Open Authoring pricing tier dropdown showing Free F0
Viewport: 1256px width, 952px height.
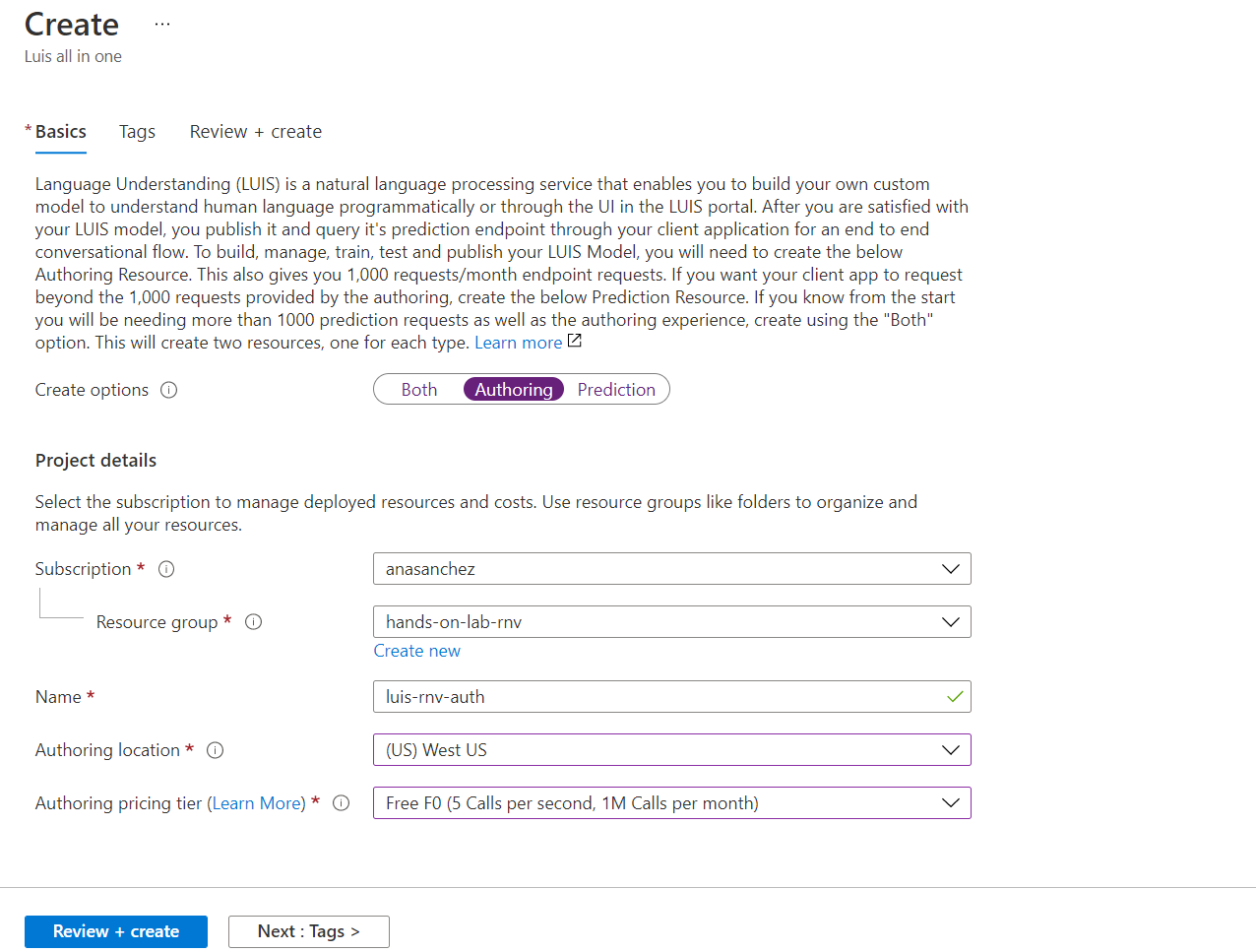672,803
